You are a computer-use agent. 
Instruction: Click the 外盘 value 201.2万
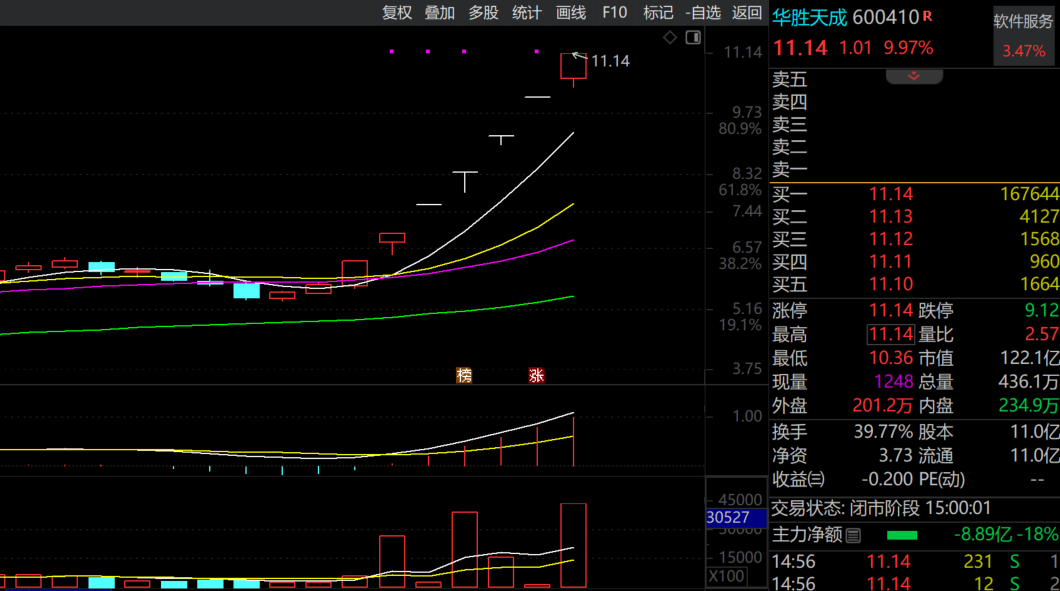pos(883,406)
